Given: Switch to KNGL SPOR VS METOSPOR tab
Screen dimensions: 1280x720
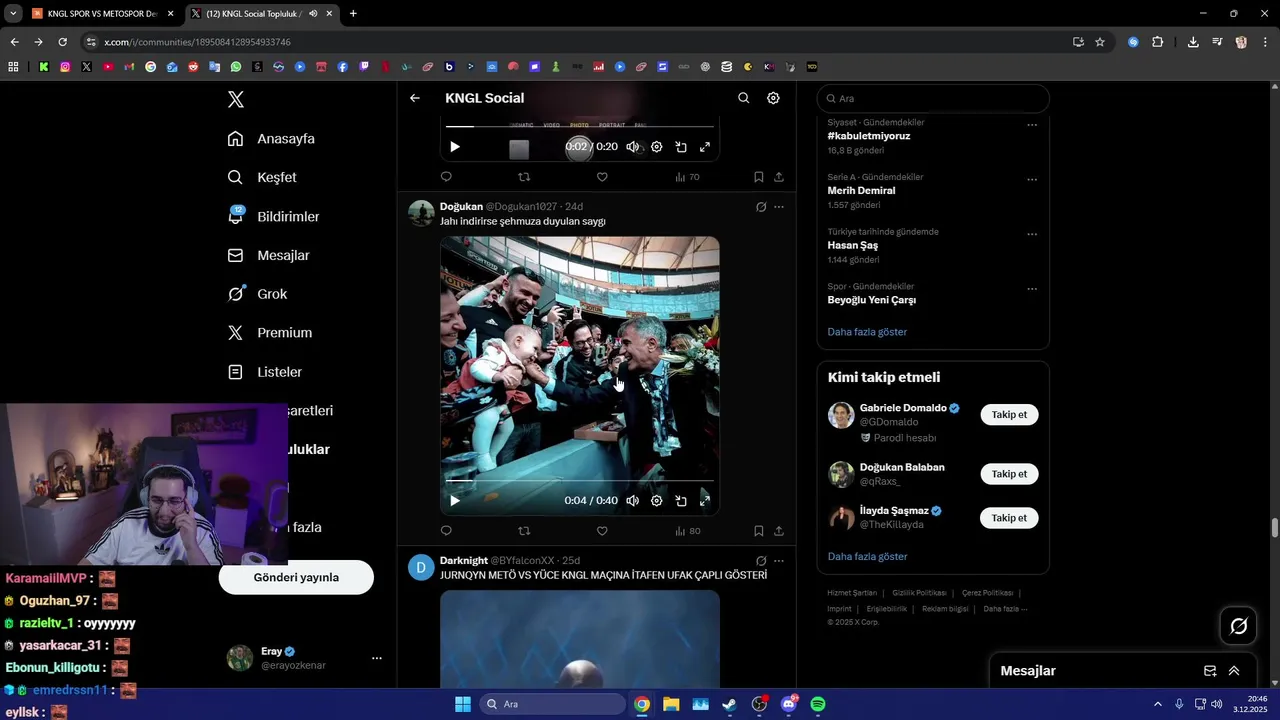Looking at the screenshot, I should tap(102, 14).
